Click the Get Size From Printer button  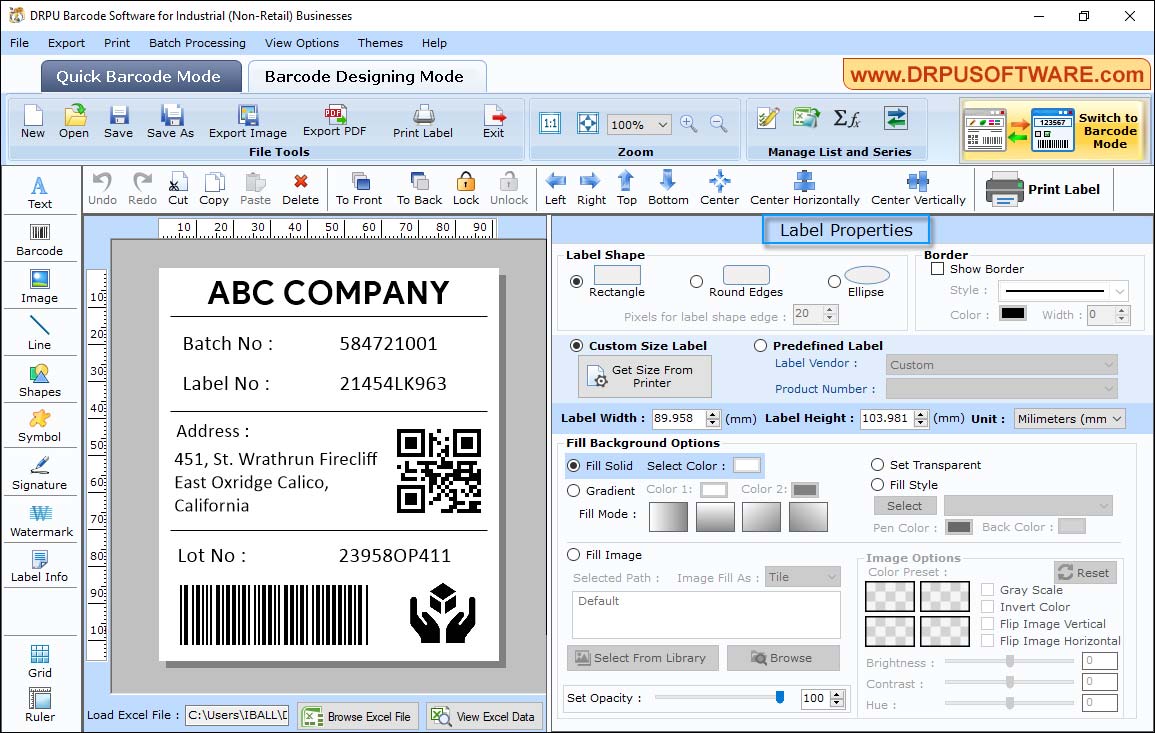tap(644, 376)
